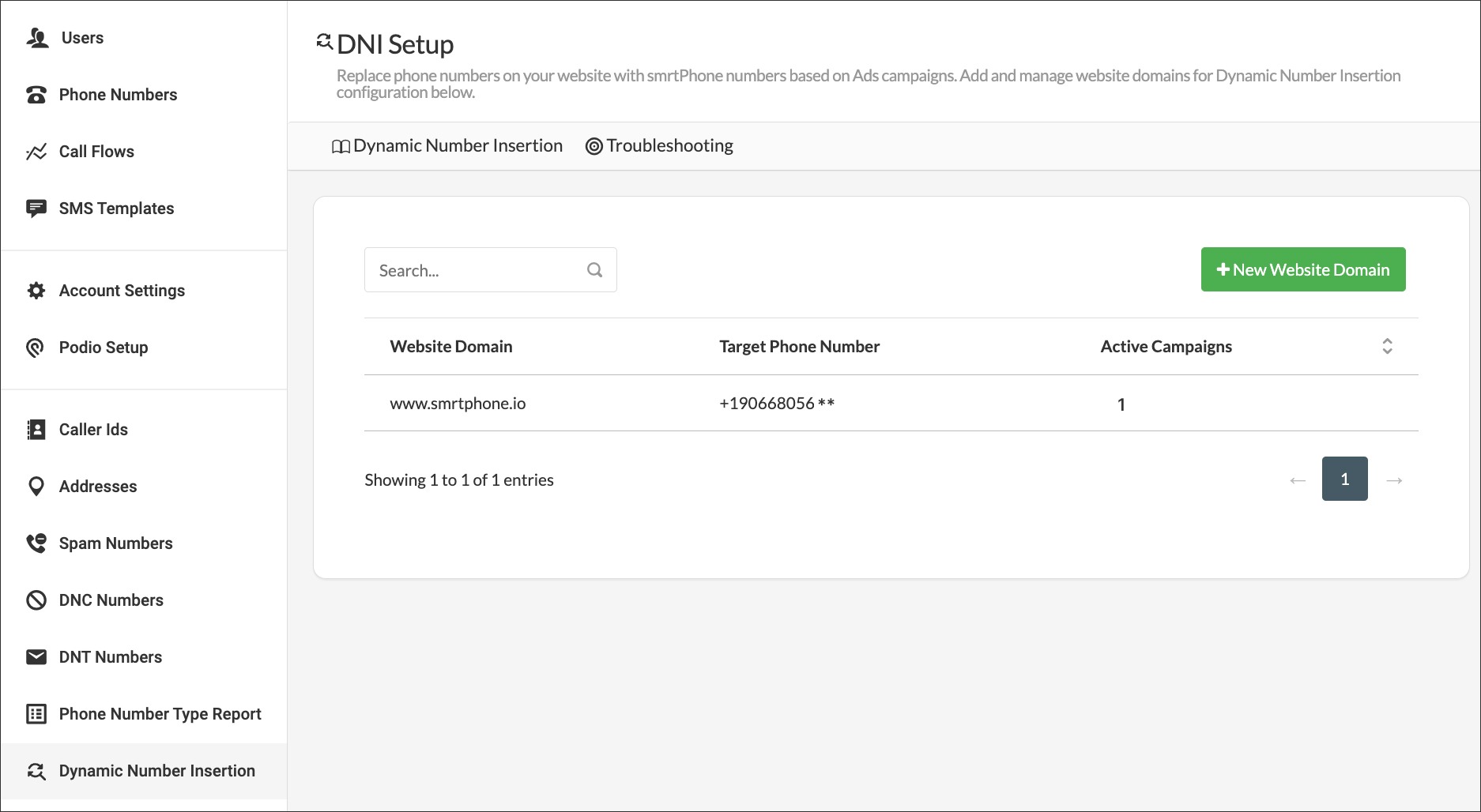Screen dimensions: 1481x812
Task: Switch to the Troubleshooting tab
Action: tap(659, 146)
